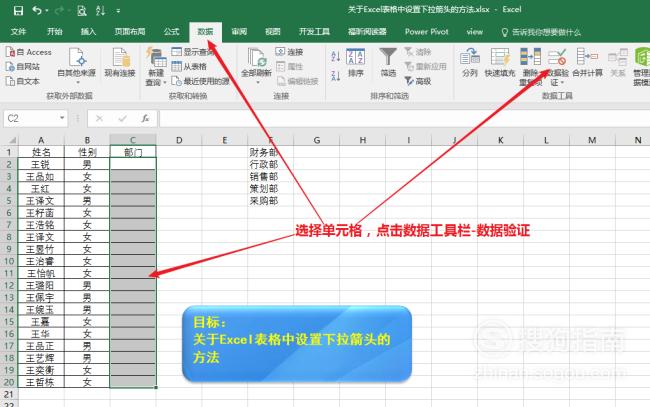The height and width of the screenshot is (407, 650).
Task: Click cell containing 姓名
Action: [41, 152]
